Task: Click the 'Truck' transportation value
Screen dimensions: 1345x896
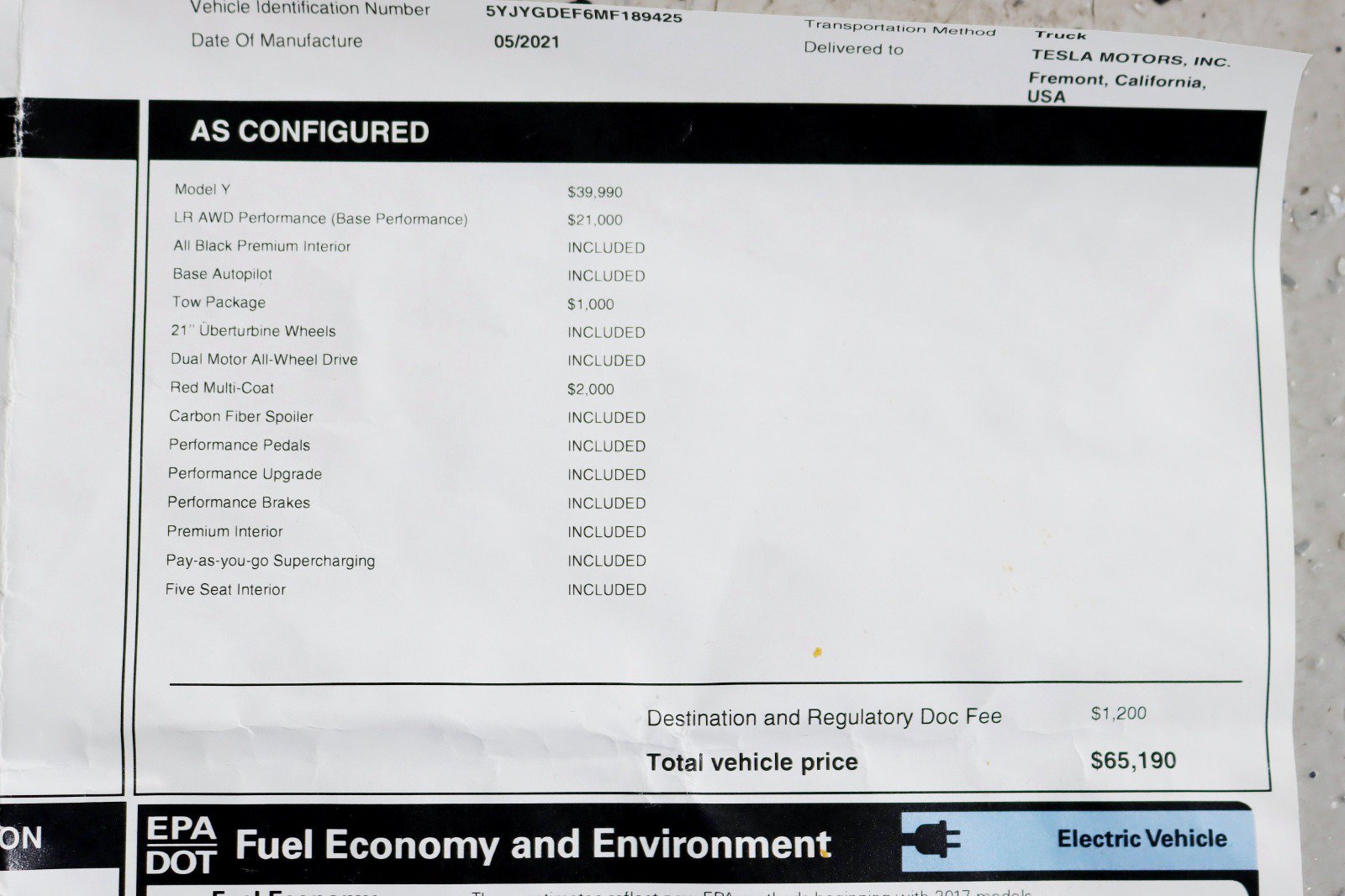Action: pos(1060,34)
